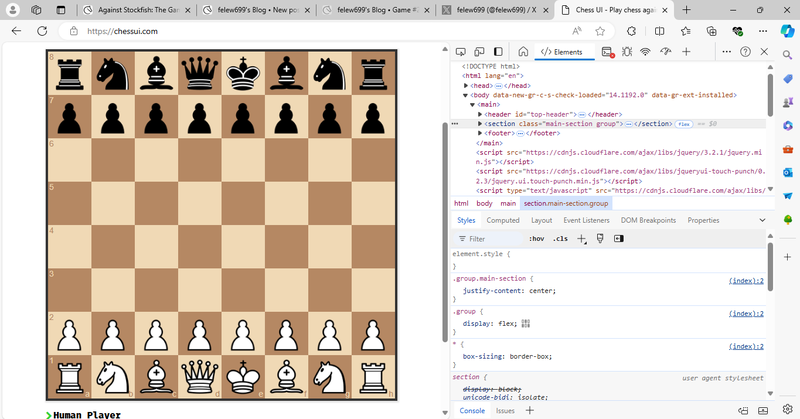Expand the header top-header node

482,114
